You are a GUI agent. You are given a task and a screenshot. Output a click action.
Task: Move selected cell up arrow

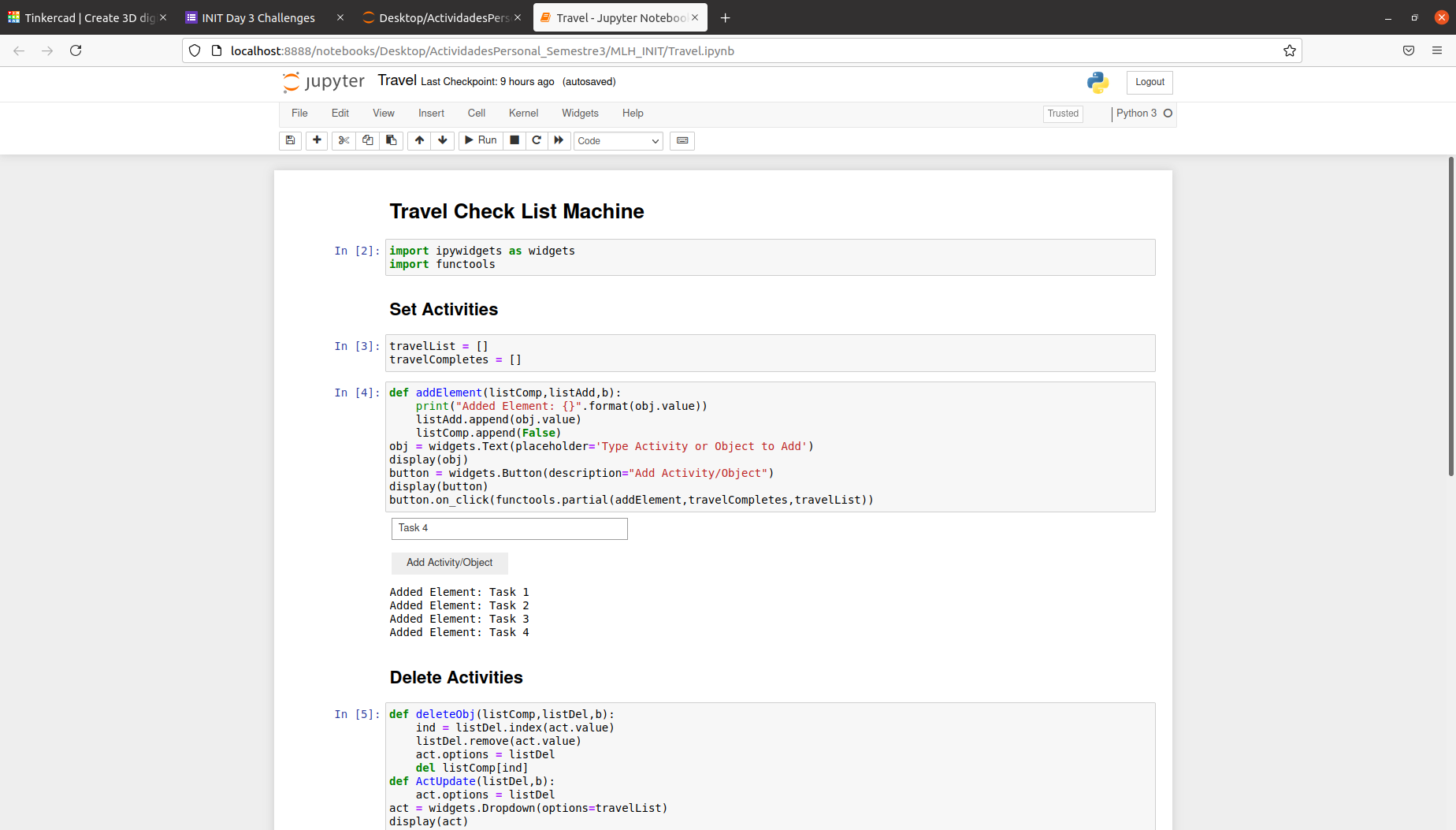419,140
